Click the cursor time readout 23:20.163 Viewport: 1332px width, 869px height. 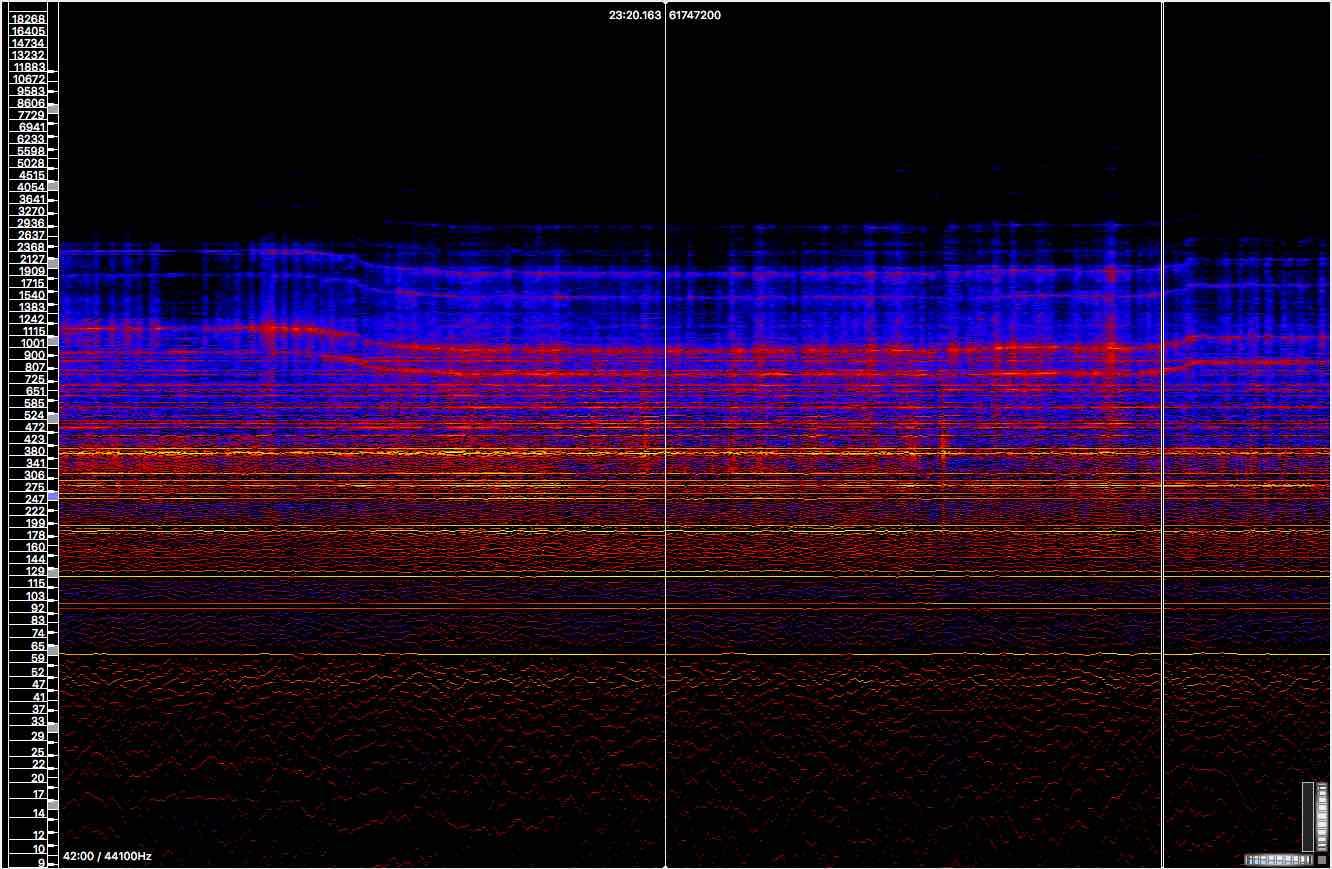click(x=633, y=14)
